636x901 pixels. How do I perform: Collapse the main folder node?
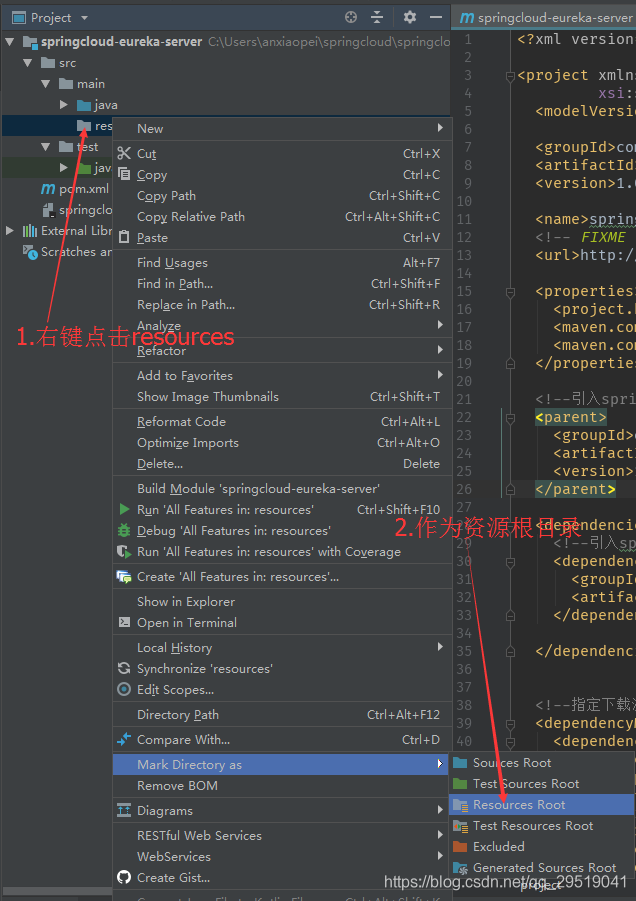pos(45,84)
